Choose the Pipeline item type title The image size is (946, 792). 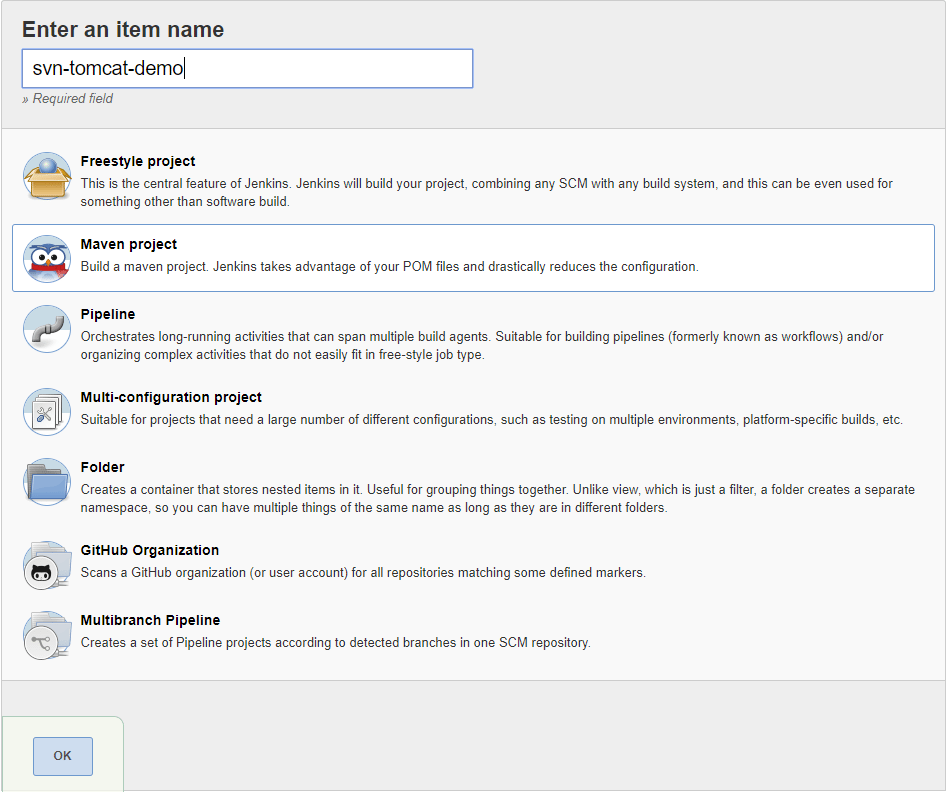tap(108, 314)
